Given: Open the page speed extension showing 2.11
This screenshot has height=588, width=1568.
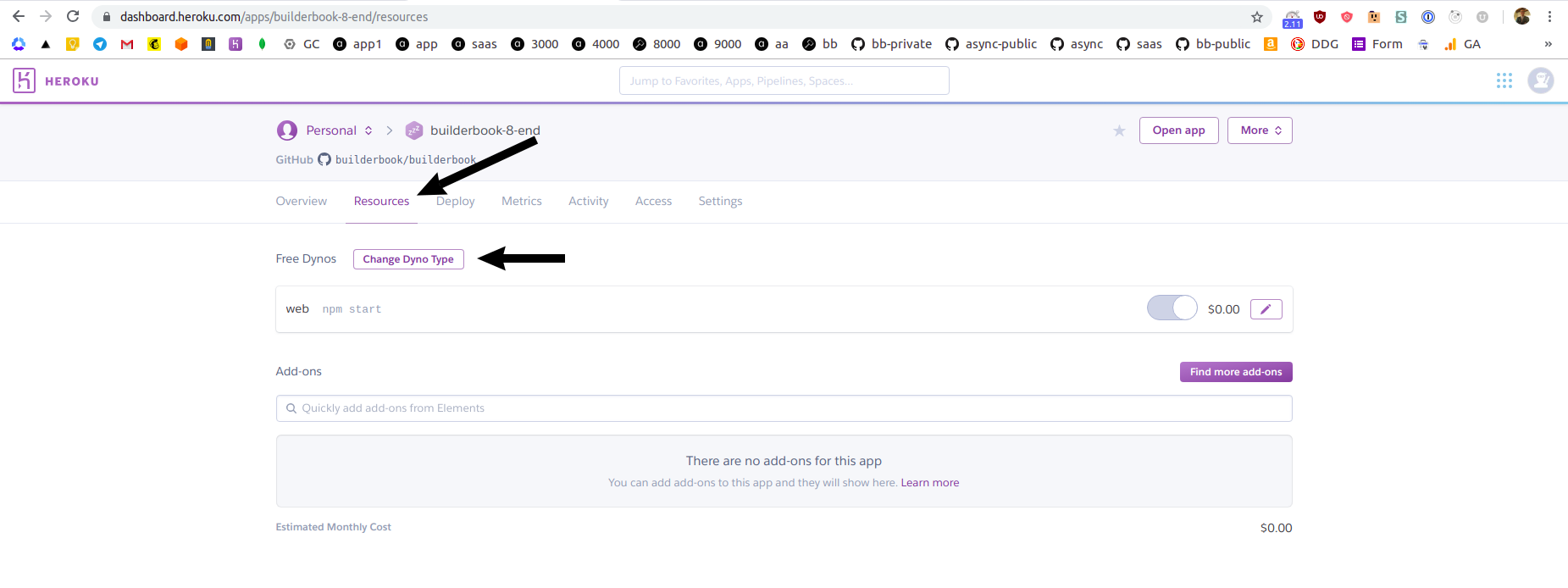Looking at the screenshot, I should 1293,19.
